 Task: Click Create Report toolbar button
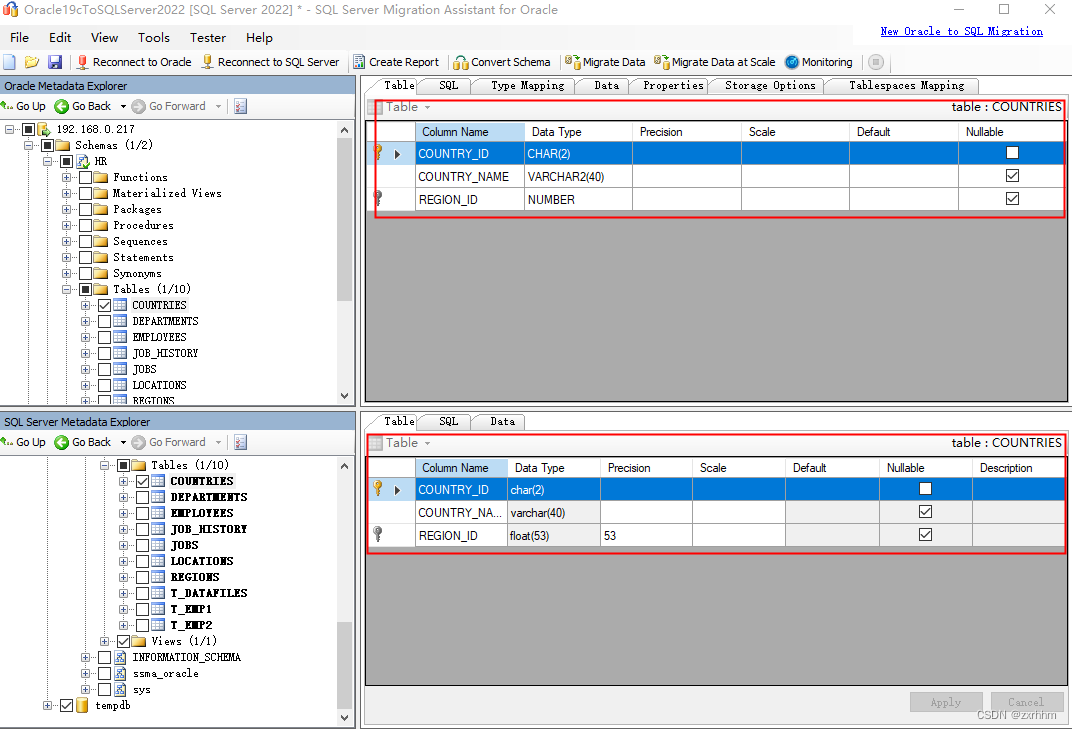[x=396, y=62]
